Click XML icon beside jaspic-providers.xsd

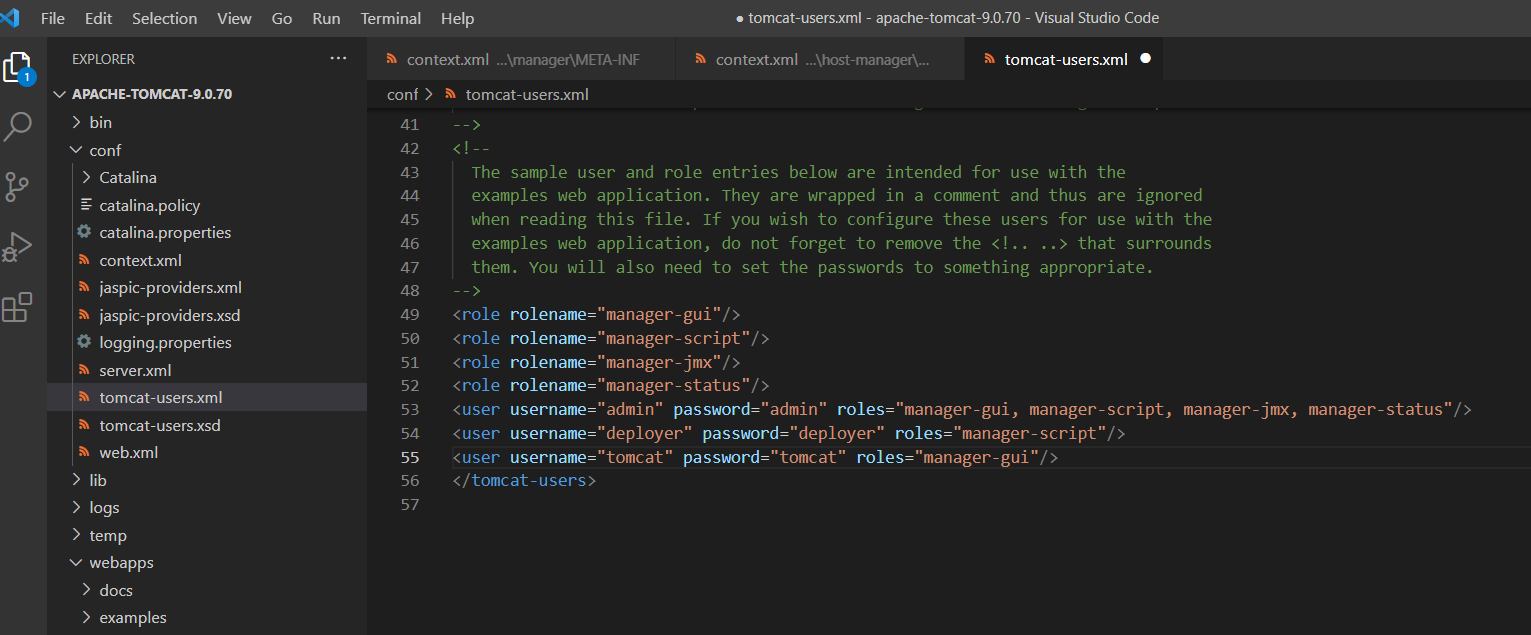pyautogui.click(x=84, y=315)
